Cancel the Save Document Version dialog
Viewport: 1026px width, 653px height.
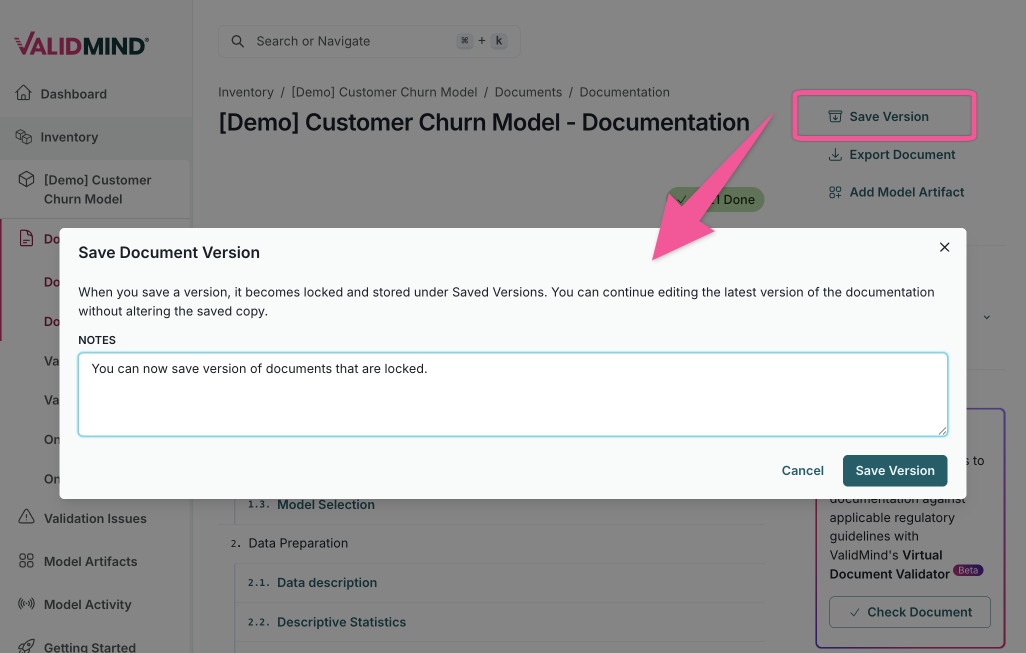coord(802,470)
